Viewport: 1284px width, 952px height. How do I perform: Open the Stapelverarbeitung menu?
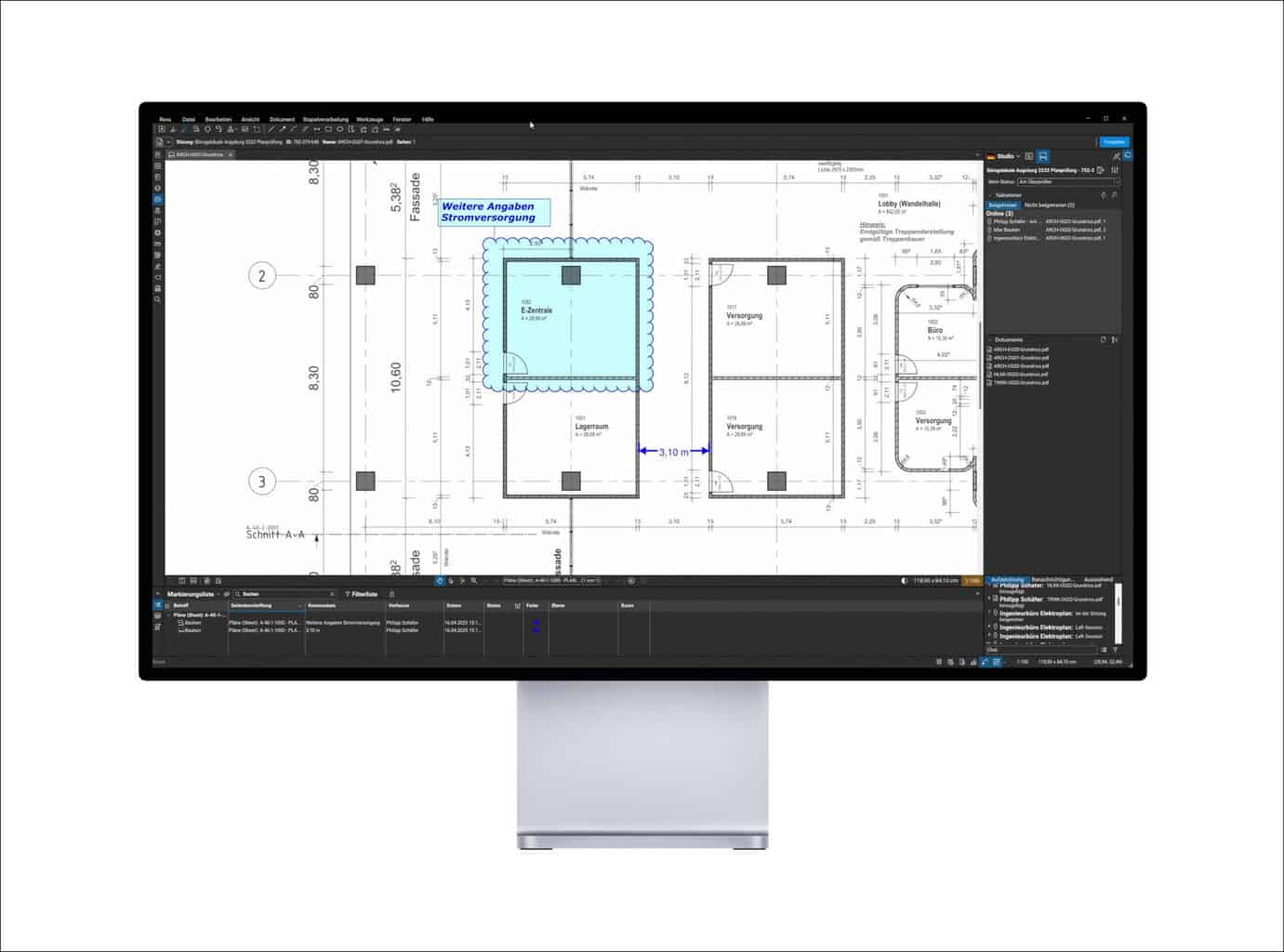pos(325,119)
